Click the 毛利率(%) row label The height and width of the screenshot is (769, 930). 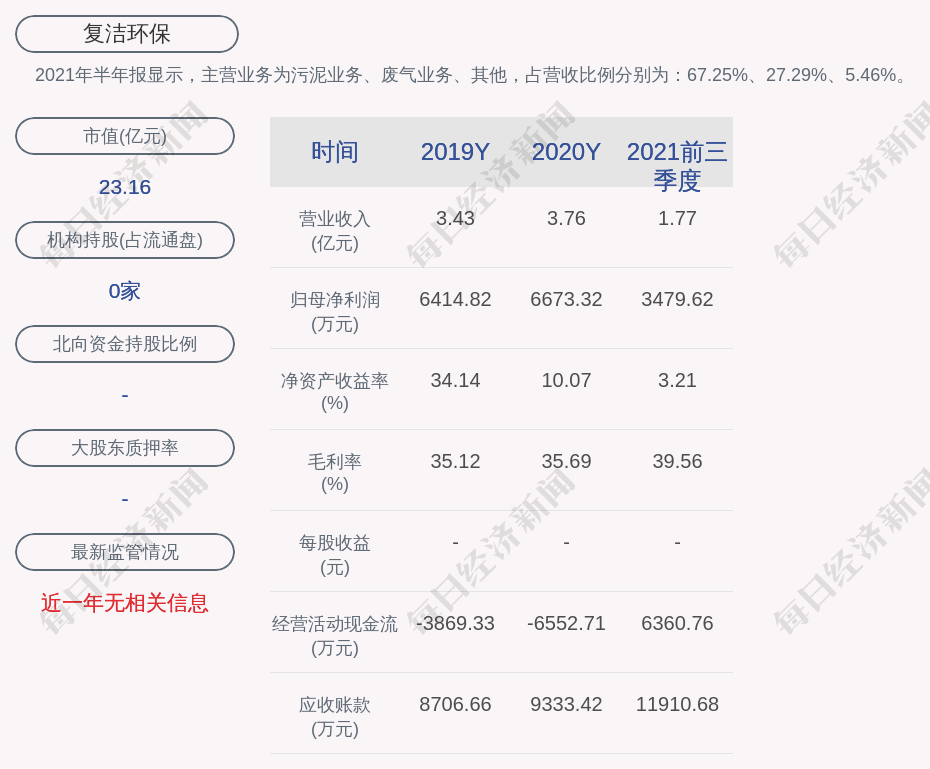tap(335, 473)
